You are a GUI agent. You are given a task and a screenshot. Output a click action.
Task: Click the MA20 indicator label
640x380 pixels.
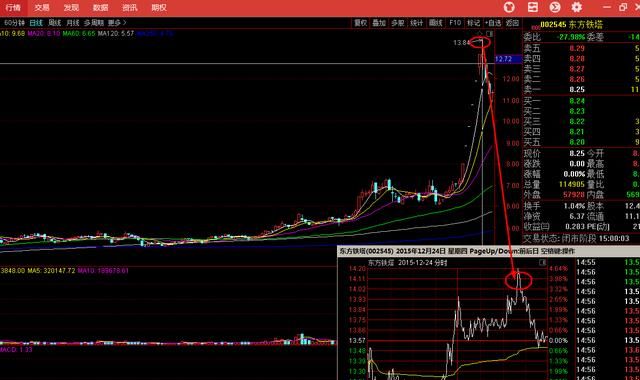click(x=44, y=33)
